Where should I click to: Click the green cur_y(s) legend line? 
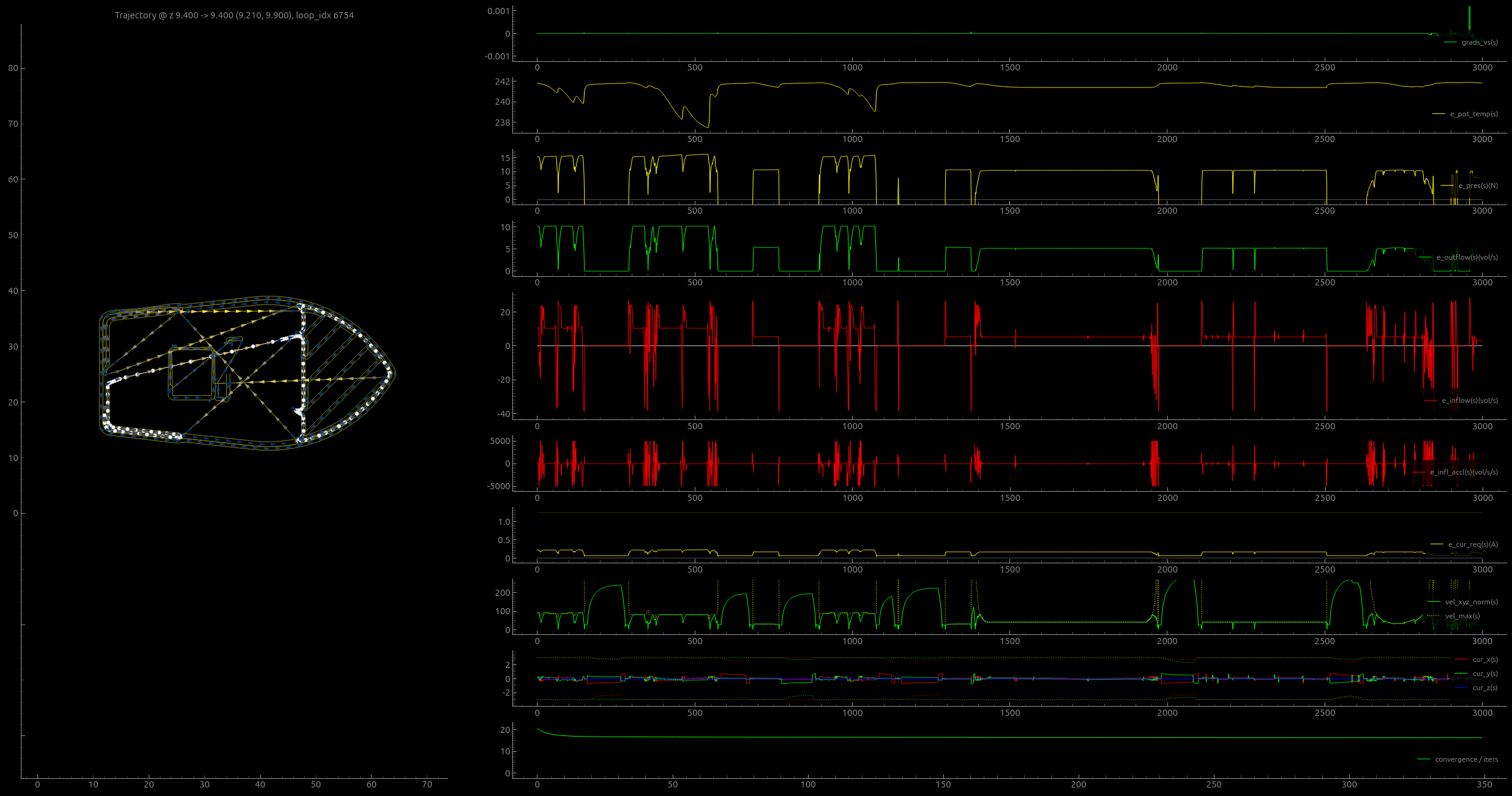coord(1461,674)
